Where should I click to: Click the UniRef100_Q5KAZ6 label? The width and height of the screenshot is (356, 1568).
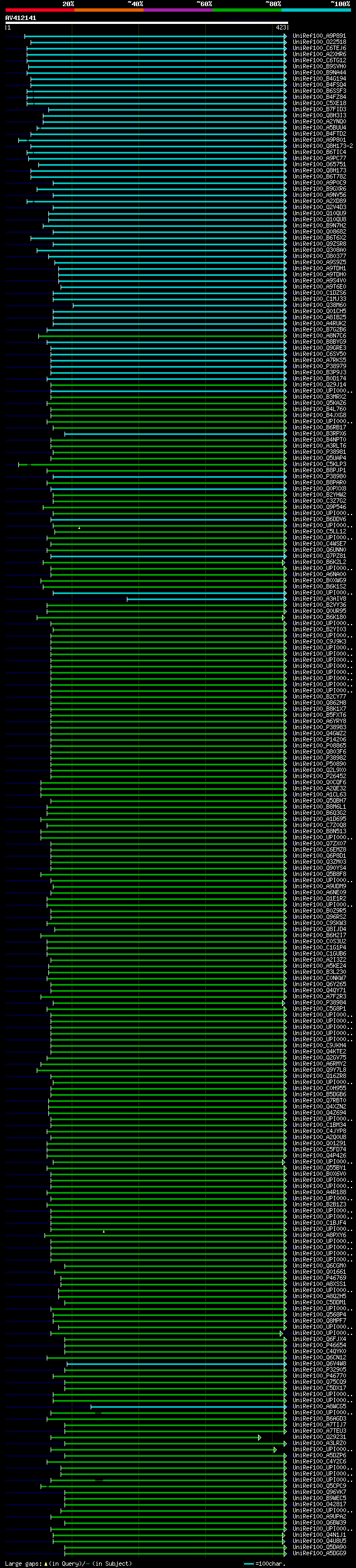tap(319, 403)
